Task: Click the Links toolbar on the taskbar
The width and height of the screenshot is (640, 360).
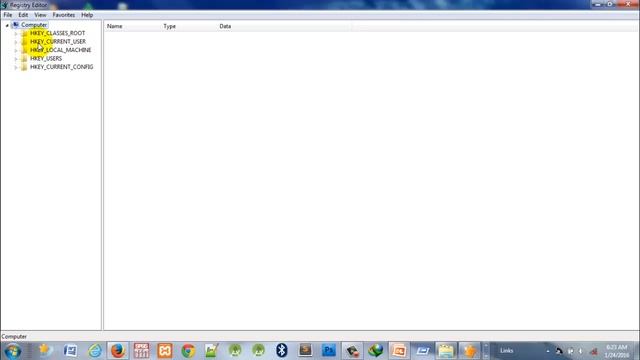Action: pos(507,351)
